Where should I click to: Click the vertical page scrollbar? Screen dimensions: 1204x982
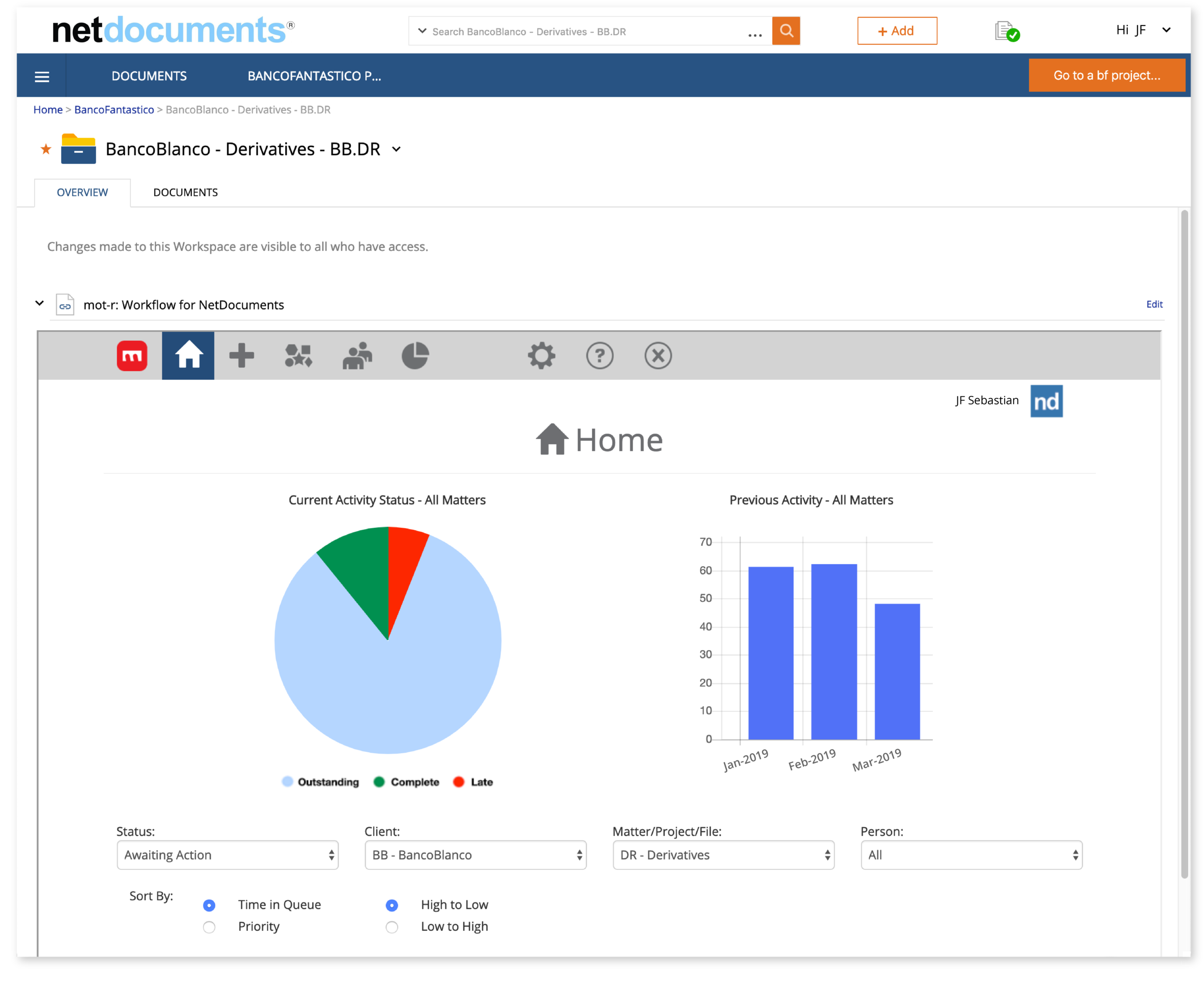point(1184,544)
